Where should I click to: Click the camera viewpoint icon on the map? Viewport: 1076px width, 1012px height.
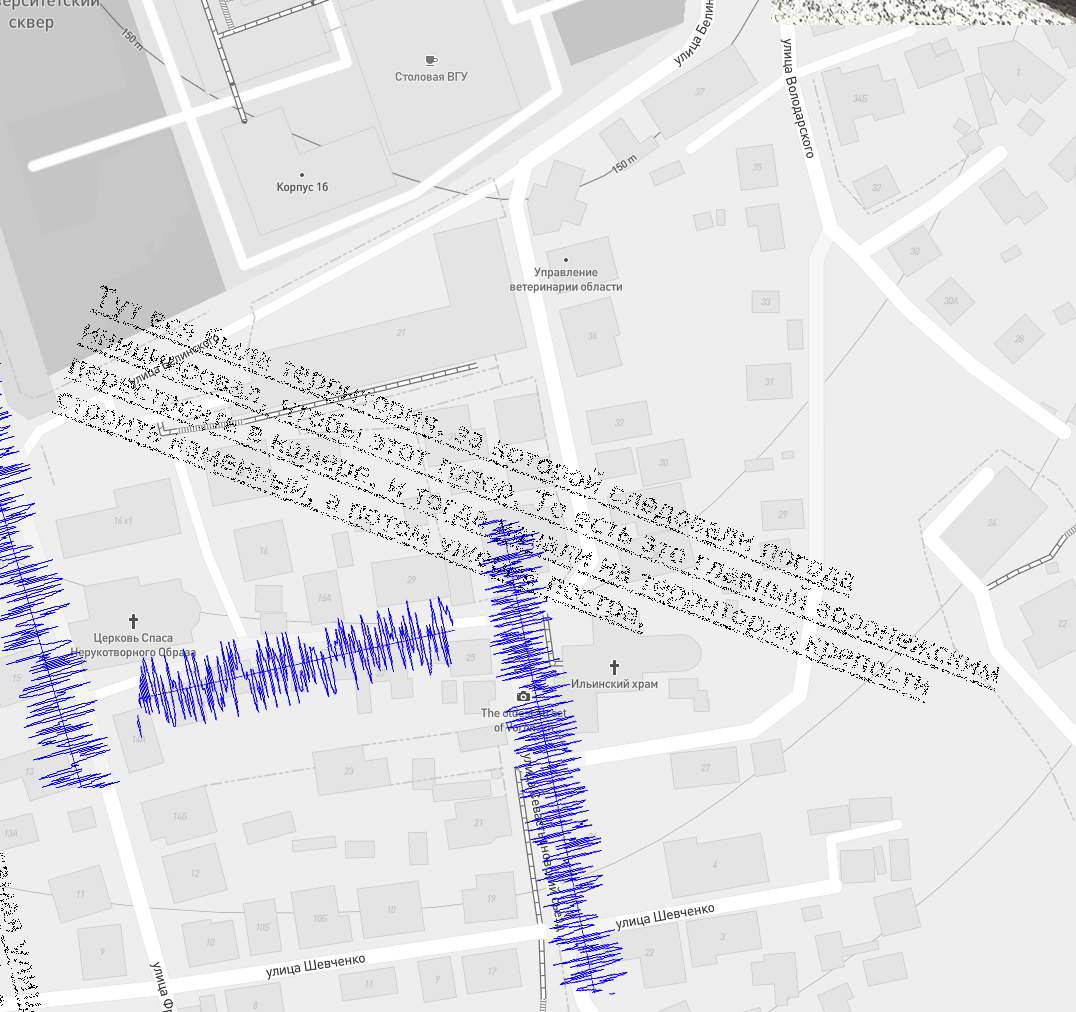click(x=523, y=696)
